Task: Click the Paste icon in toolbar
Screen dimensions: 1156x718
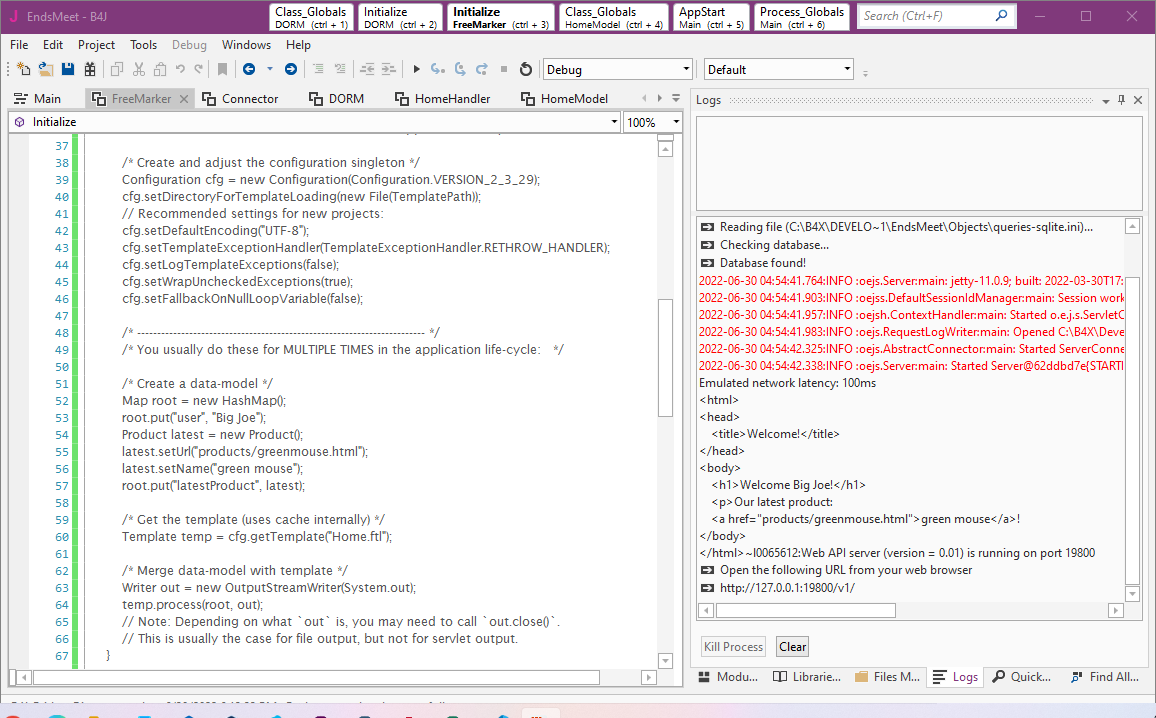Action: click(x=160, y=69)
